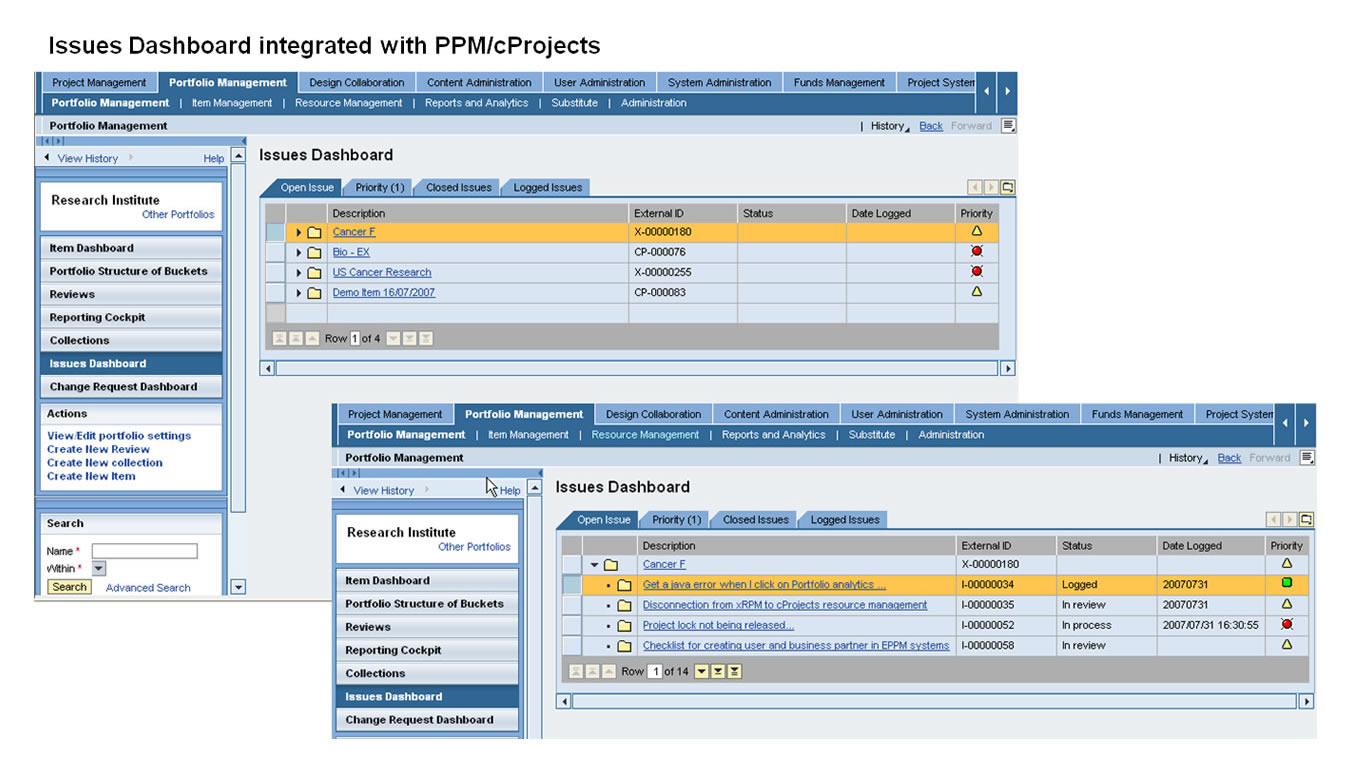1350x759 pixels.
Task: Switch to Logged Issues tab in front window
Action: (844, 520)
